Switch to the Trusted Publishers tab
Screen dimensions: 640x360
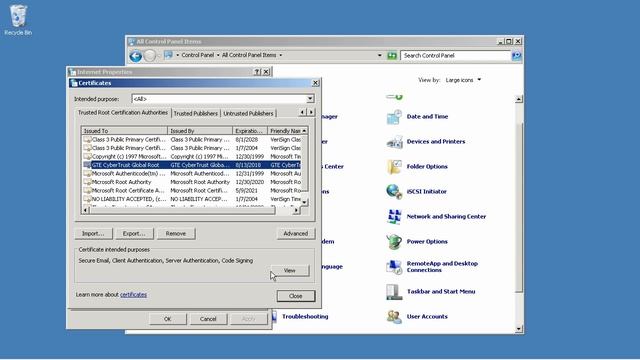pyautogui.click(x=196, y=113)
